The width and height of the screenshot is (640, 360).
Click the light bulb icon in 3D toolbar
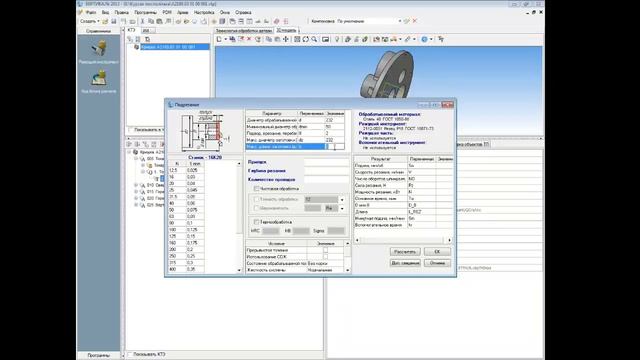(x=337, y=39)
